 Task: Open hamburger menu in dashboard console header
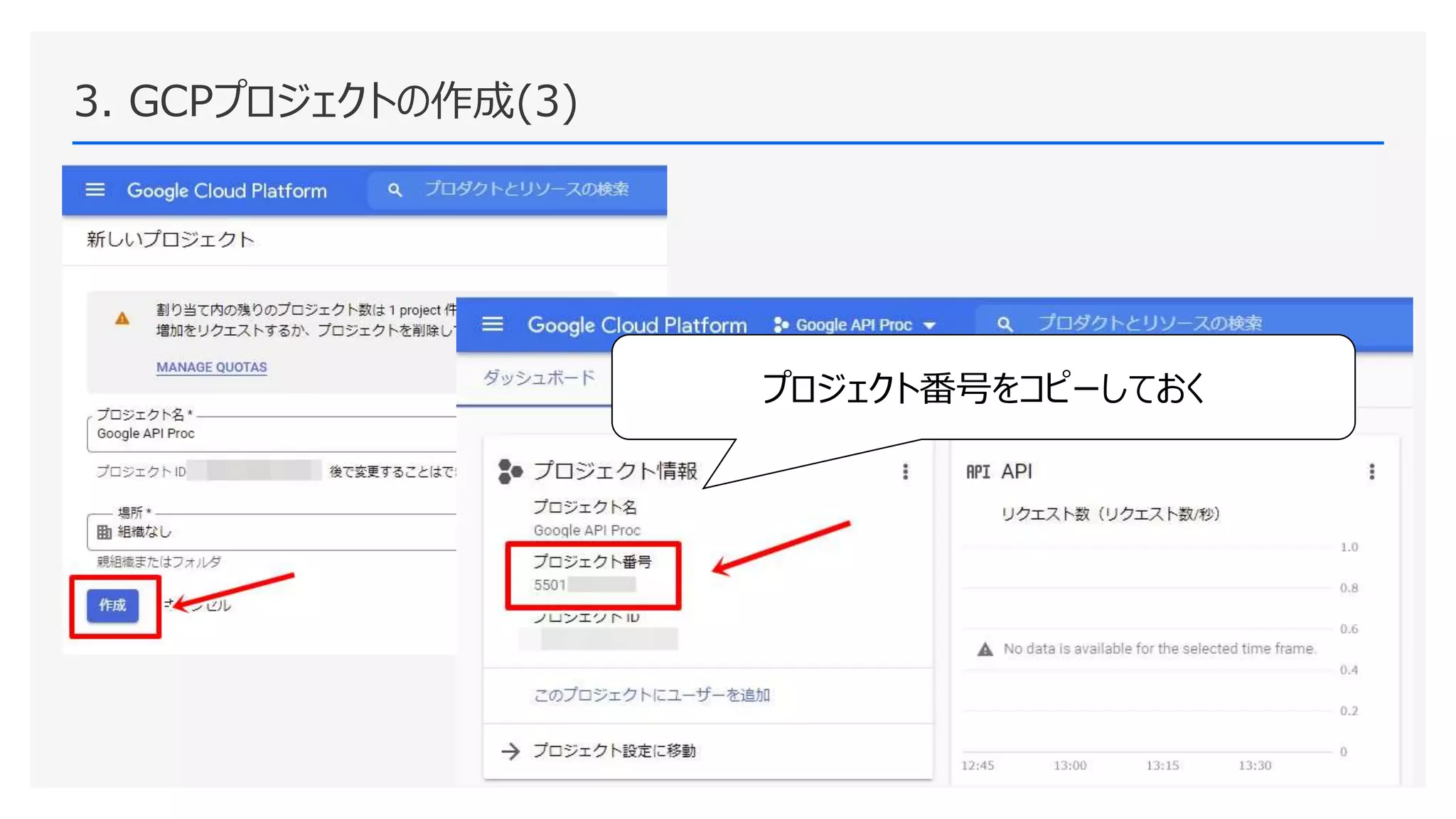coord(493,324)
